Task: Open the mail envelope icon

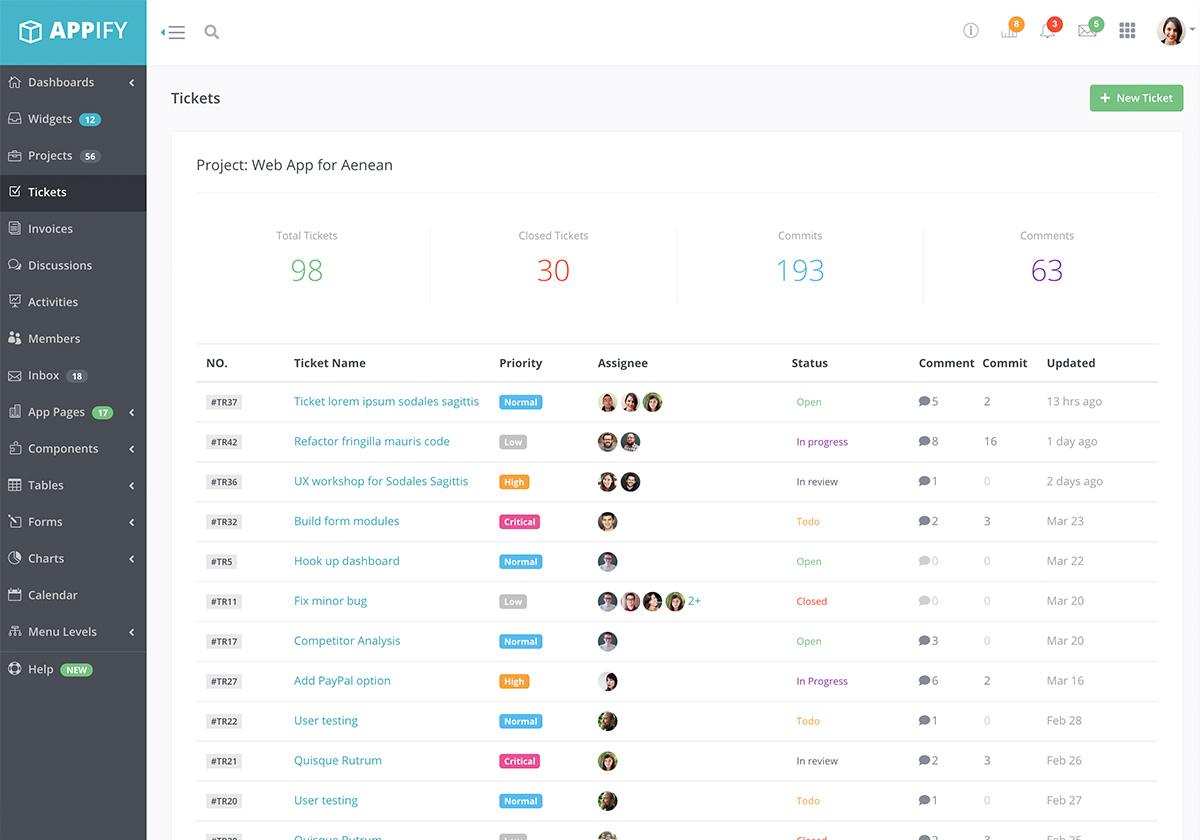Action: 1087,31
